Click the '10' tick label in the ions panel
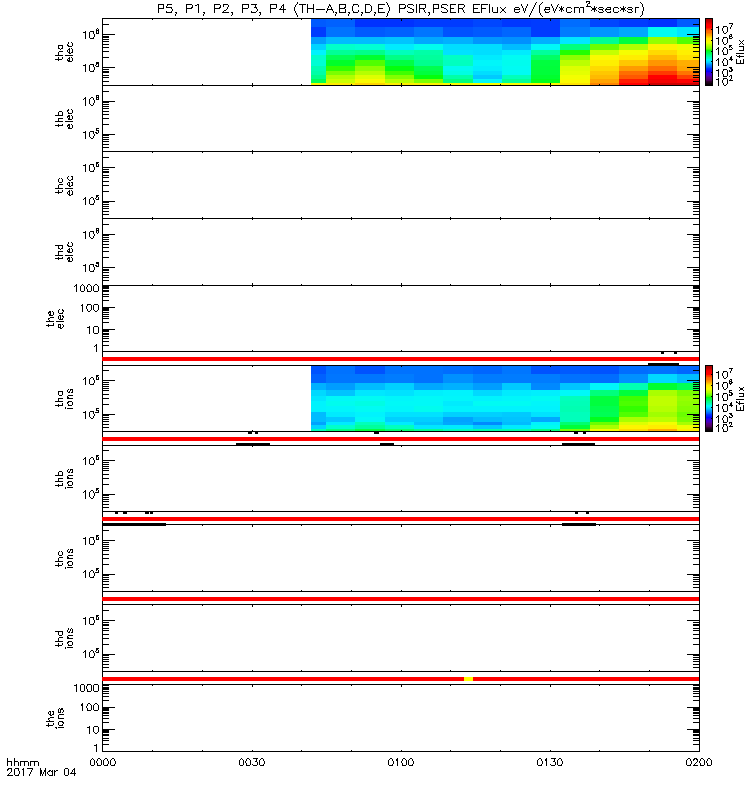This screenshot has width=750, height=800. [93, 730]
